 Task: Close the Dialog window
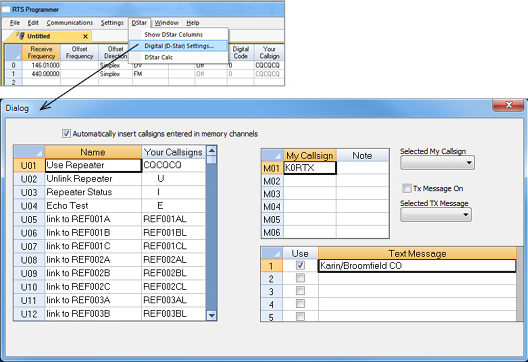tap(509, 105)
